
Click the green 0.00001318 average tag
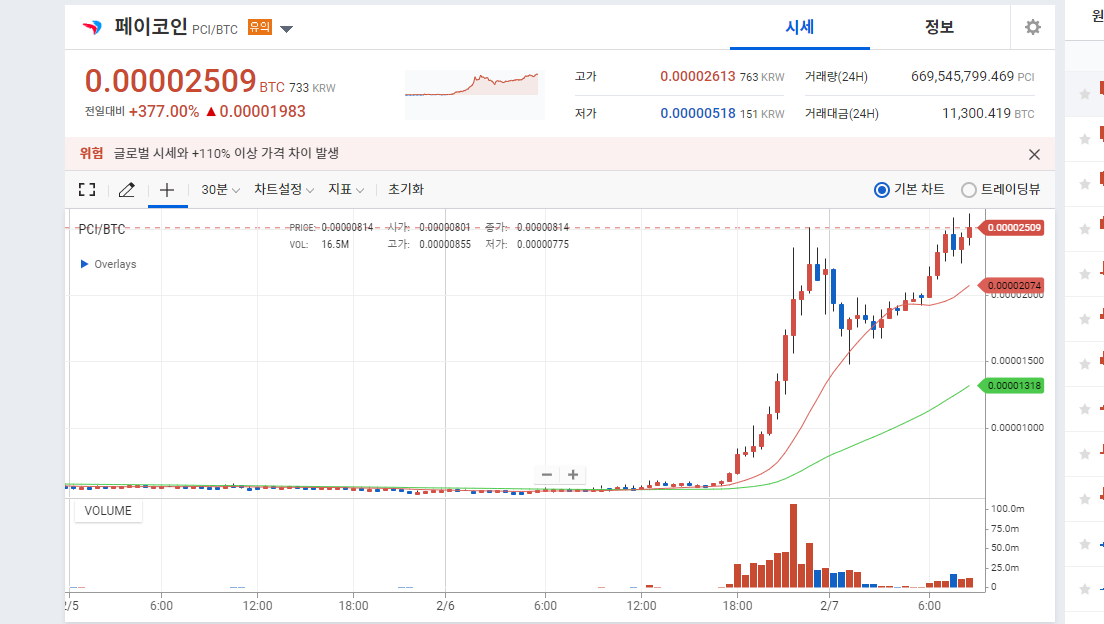tap(1013, 385)
